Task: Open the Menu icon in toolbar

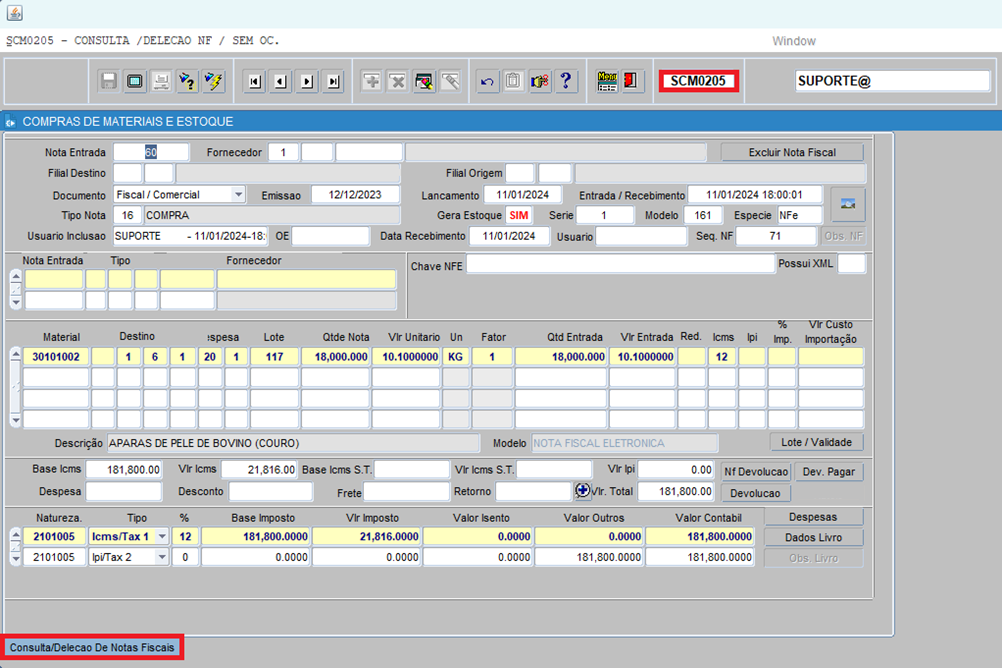Action: point(607,81)
